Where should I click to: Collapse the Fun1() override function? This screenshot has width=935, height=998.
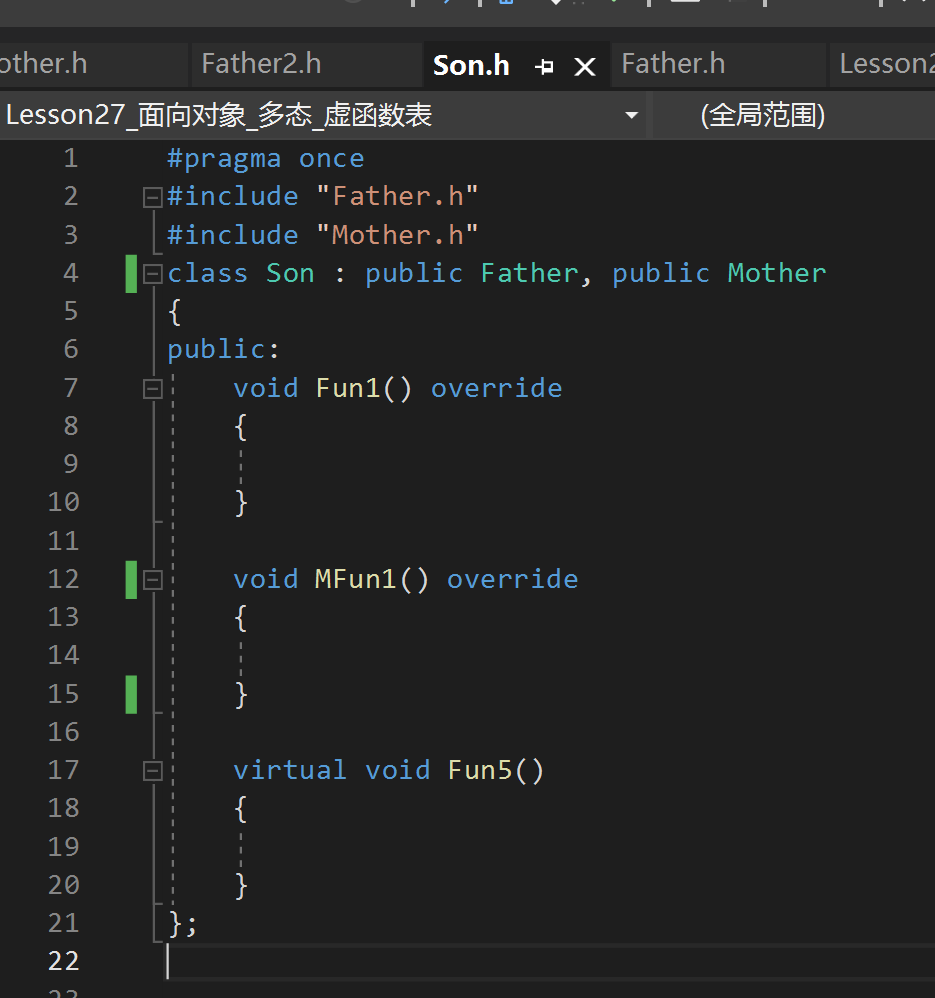pos(152,389)
